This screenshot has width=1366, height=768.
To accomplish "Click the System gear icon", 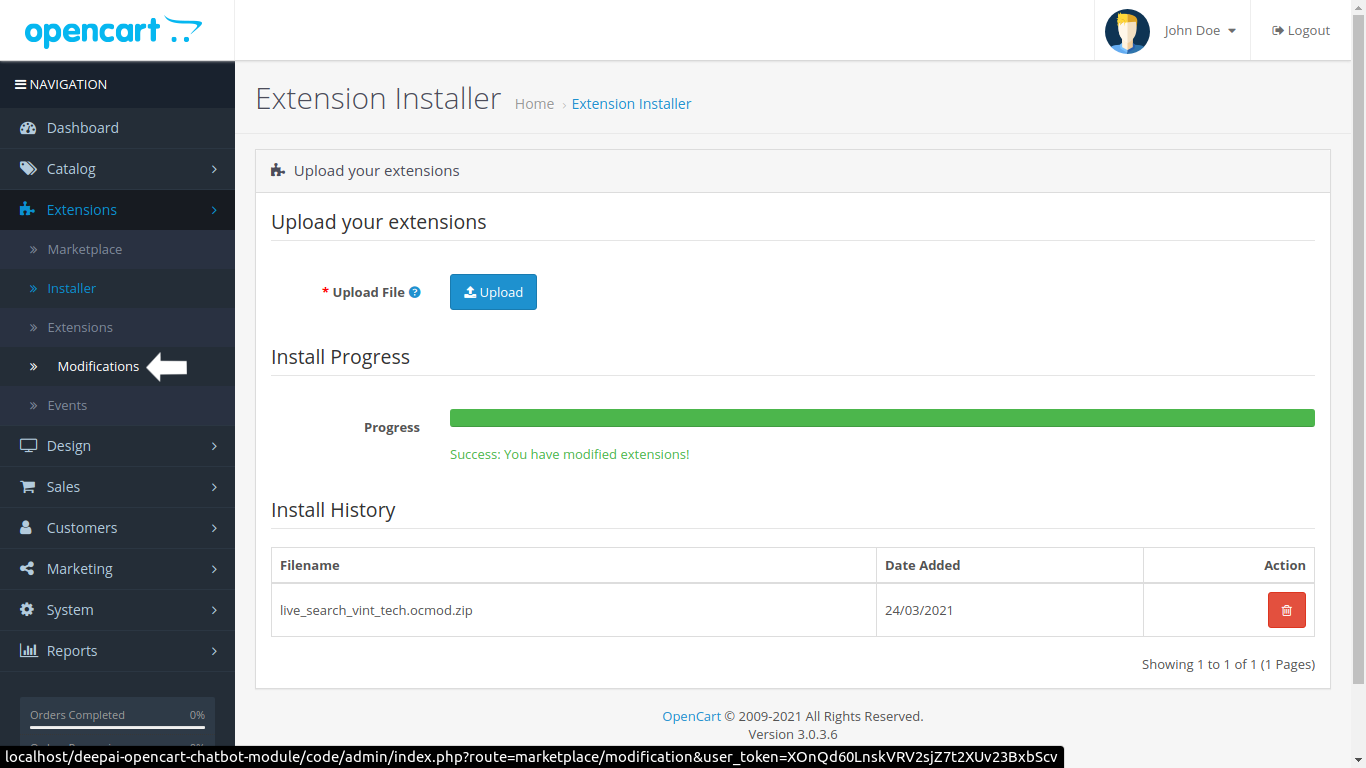I will (28, 610).
